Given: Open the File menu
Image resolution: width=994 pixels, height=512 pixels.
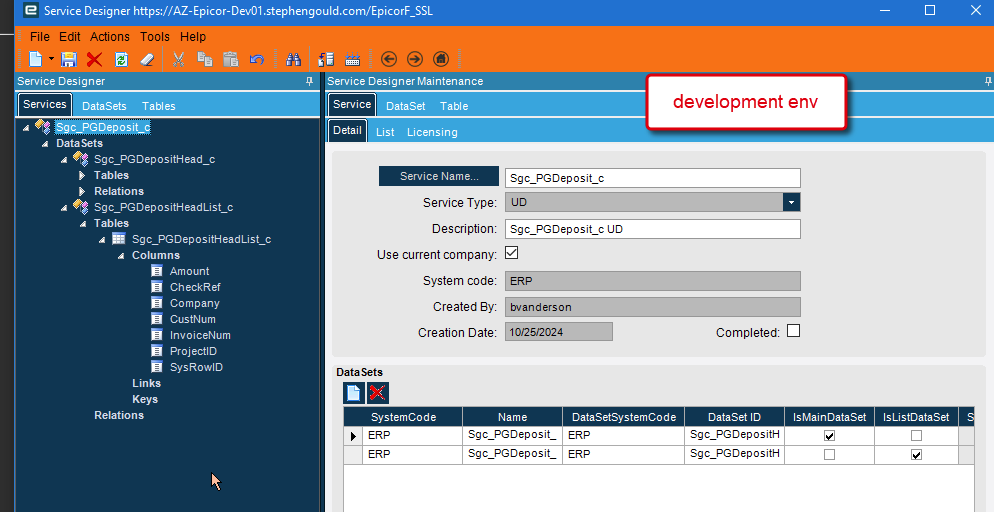Looking at the screenshot, I should (x=39, y=37).
